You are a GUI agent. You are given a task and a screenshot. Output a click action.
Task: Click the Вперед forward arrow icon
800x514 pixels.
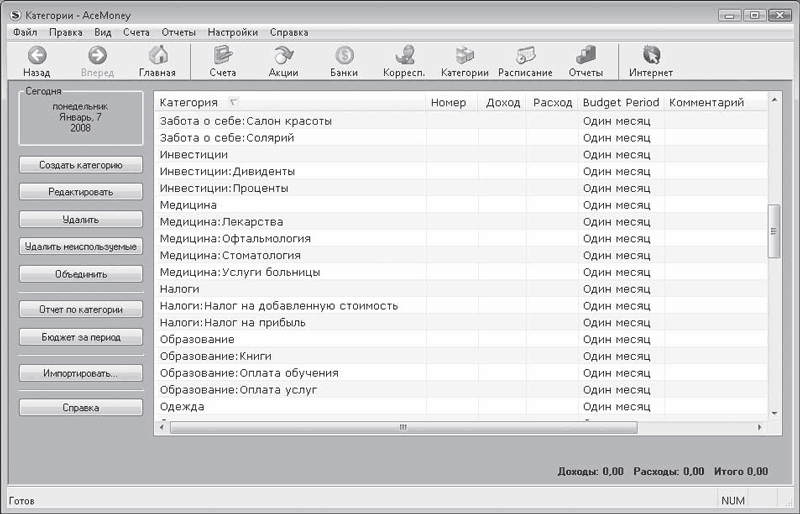click(x=97, y=55)
